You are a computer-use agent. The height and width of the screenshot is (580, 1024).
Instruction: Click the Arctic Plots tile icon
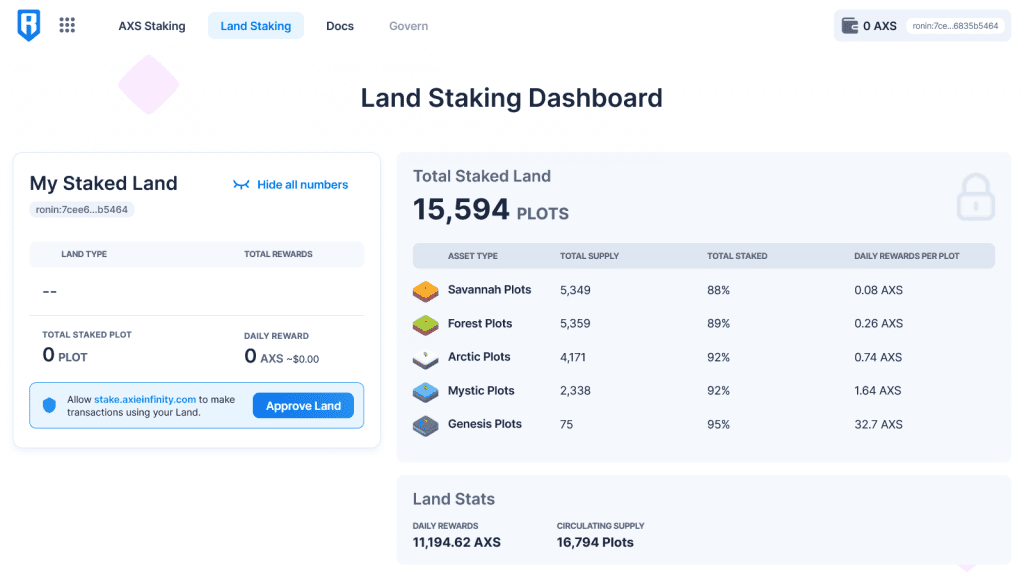tap(426, 358)
